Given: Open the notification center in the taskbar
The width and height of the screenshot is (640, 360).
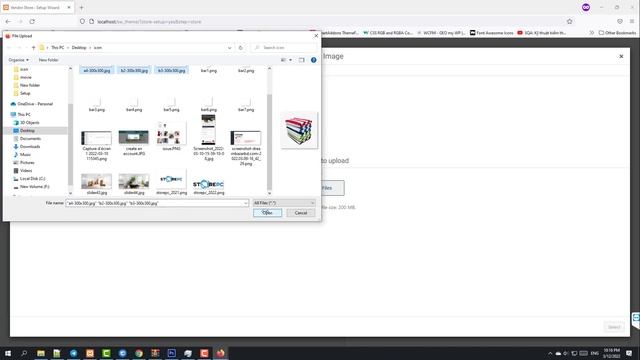Looking at the screenshot, I should tap(629, 353).
